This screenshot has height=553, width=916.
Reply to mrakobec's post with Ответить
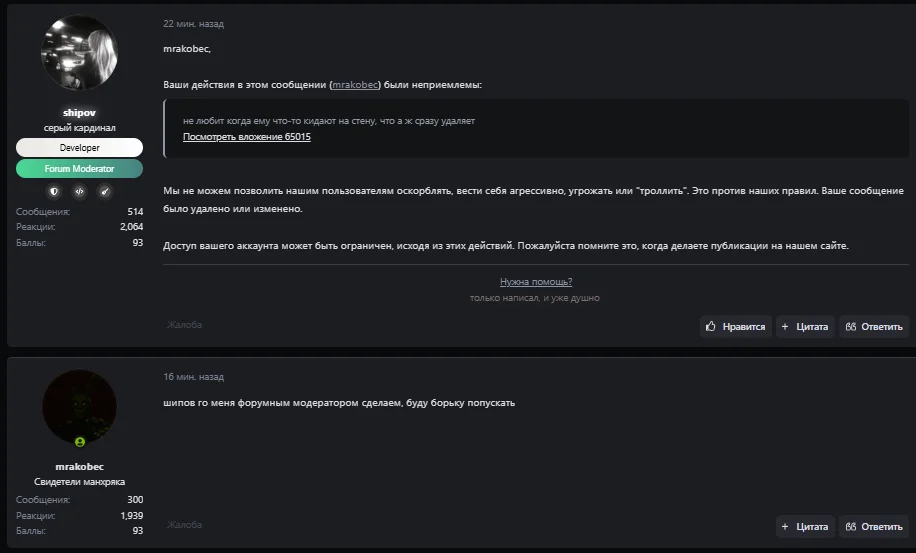point(874,526)
